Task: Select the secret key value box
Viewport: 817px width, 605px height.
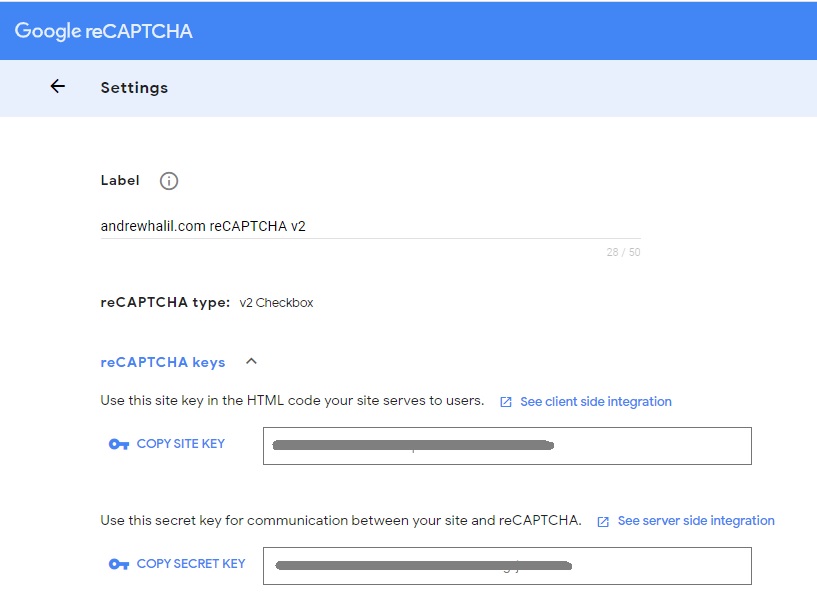Action: pos(507,566)
